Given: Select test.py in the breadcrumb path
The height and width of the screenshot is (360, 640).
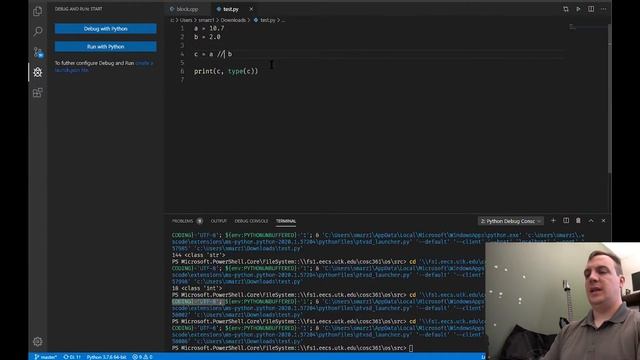Looking at the screenshot, I should [268, 20].
